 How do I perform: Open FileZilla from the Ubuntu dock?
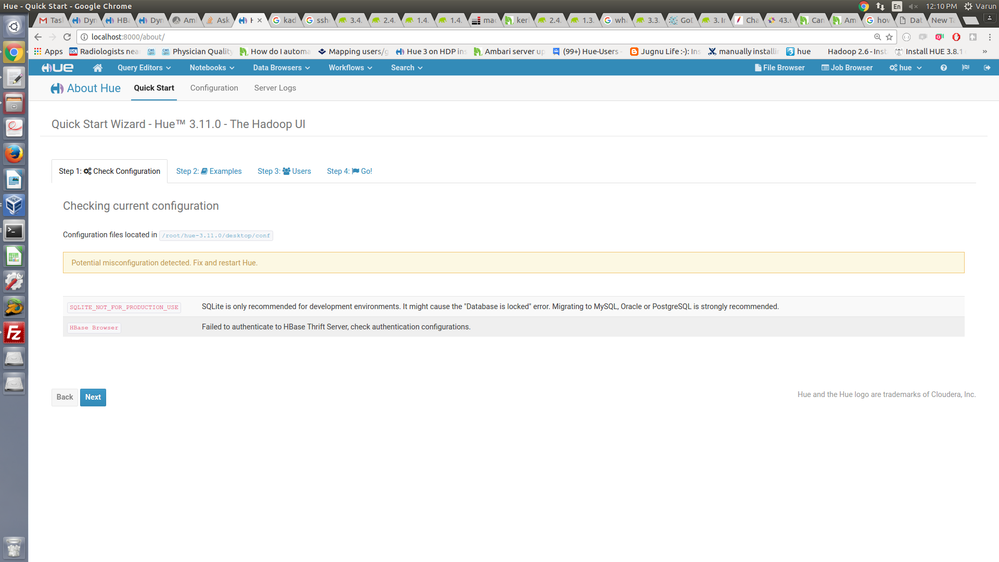(14, 333)
